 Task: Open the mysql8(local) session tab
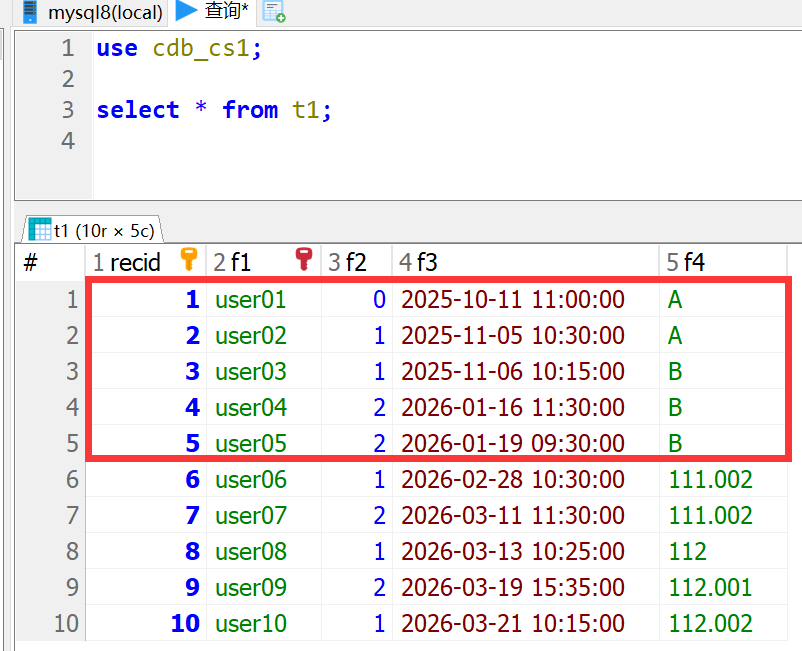click(x=93, y=12)
